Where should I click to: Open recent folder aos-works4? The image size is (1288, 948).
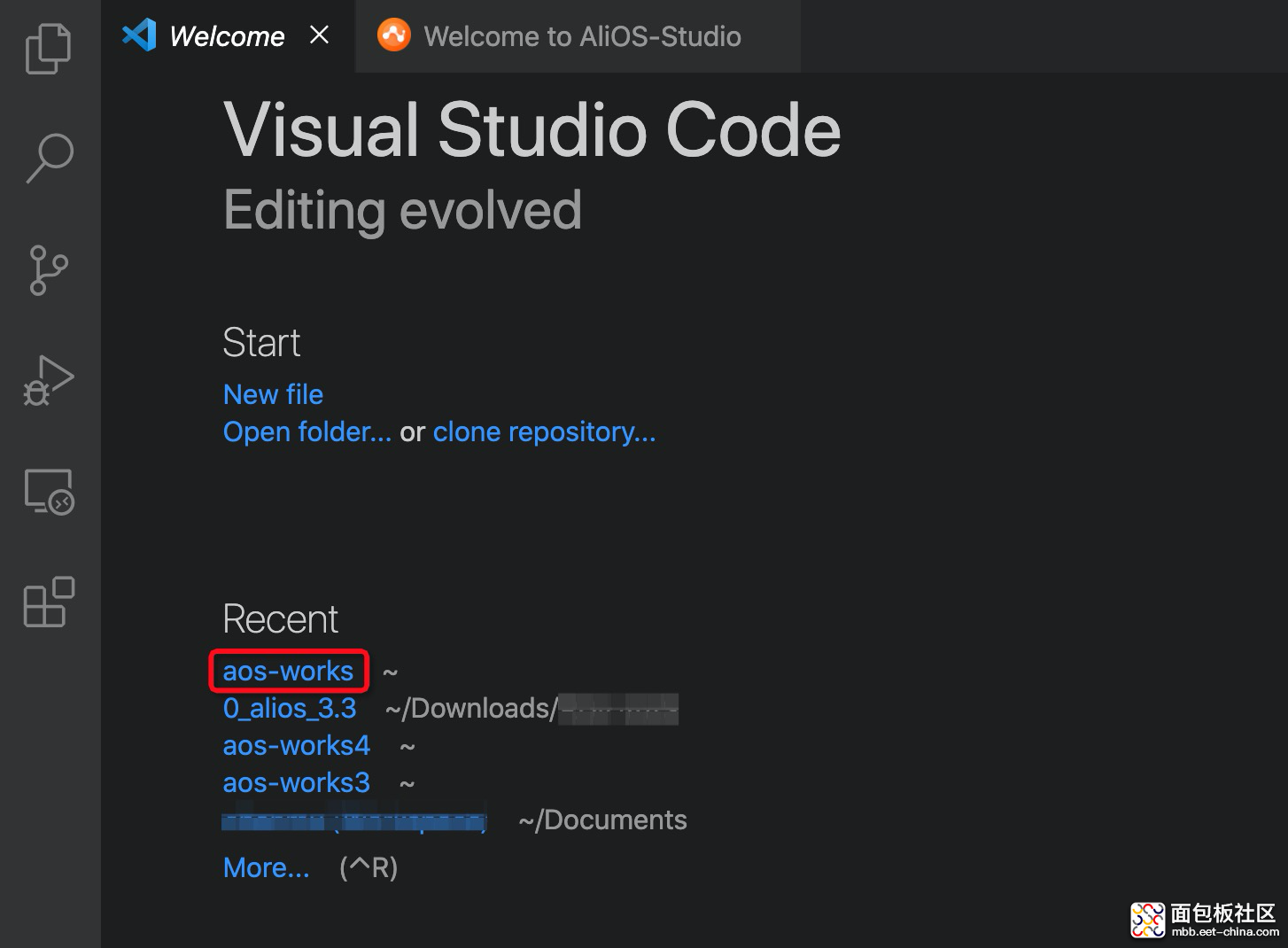tap(296, 746)
